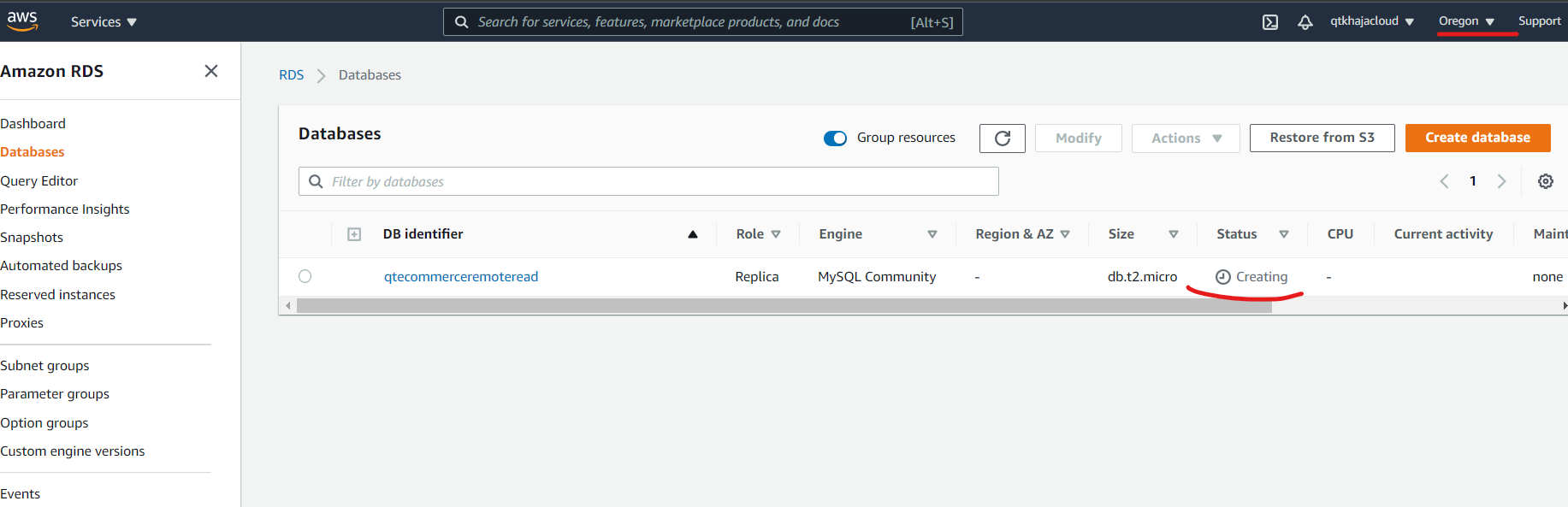
Task: Go to RDS breadcrumb link
Action: (x=291, y=75)
